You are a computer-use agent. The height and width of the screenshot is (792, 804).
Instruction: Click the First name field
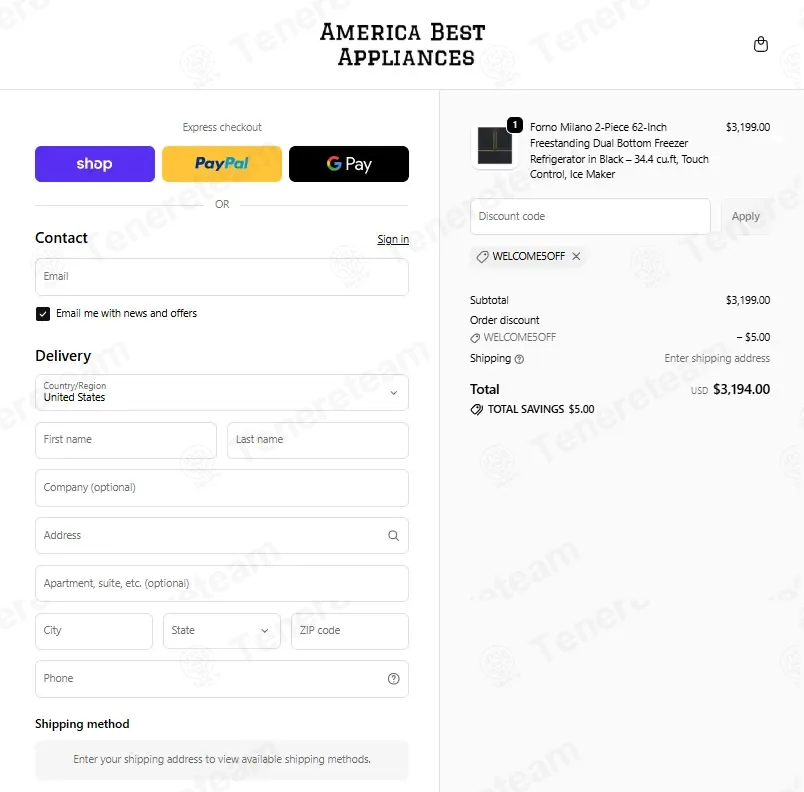click(x=126, y=440)
